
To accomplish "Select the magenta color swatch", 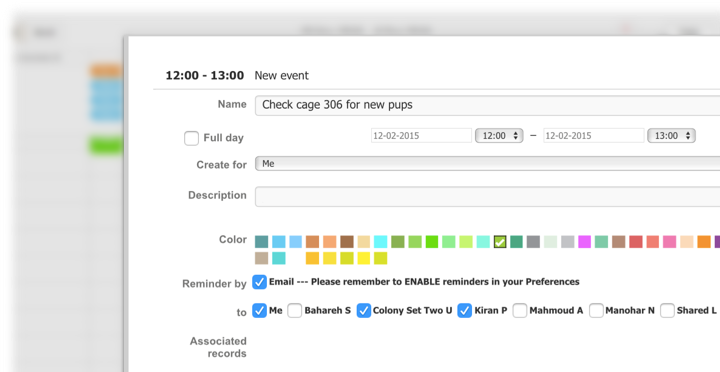I will coord(584,242).
